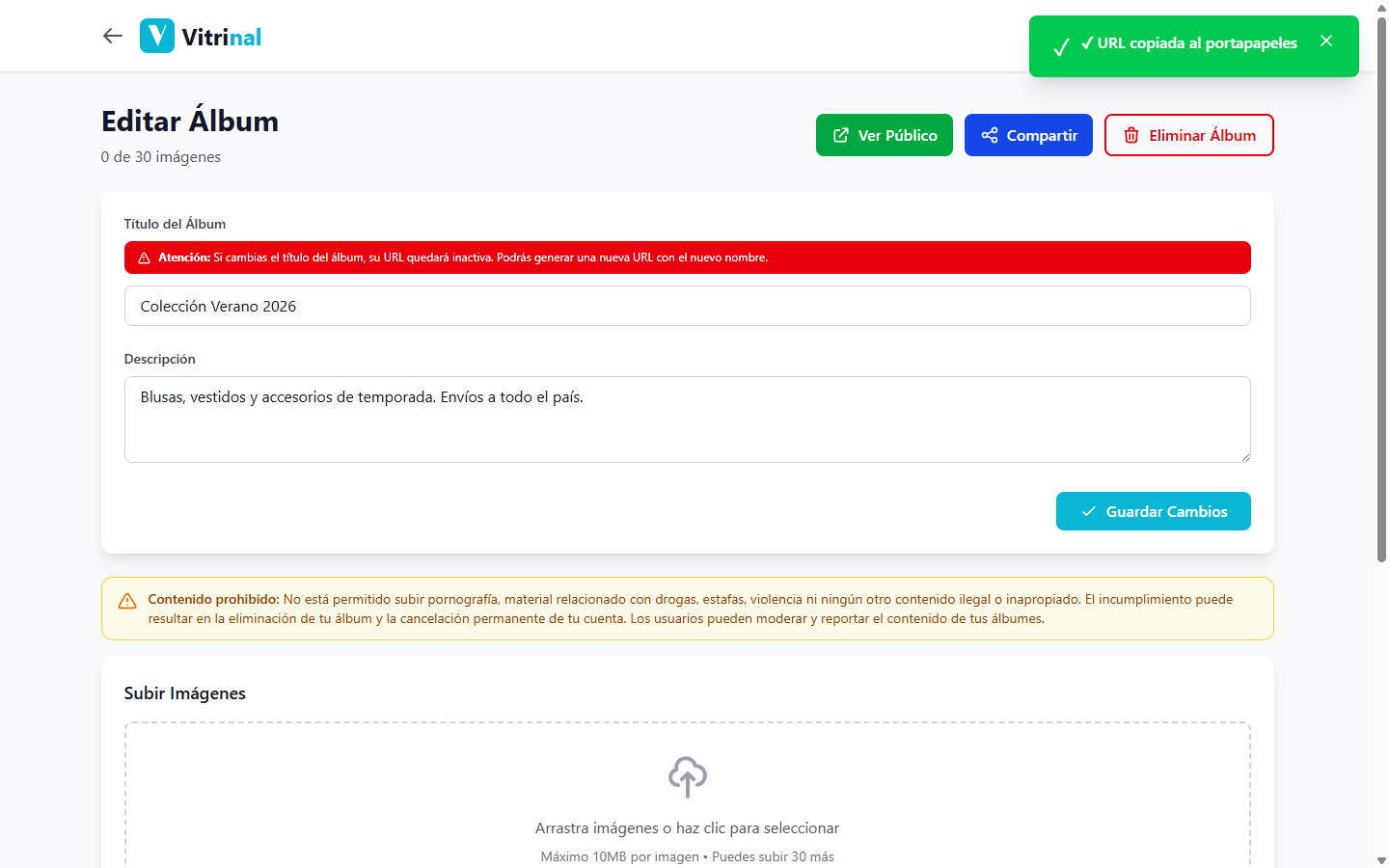Click 'Máximo 10MB por imagen' hint text
This screenshot has height=868, width=1389.
[x=619, y=856]
